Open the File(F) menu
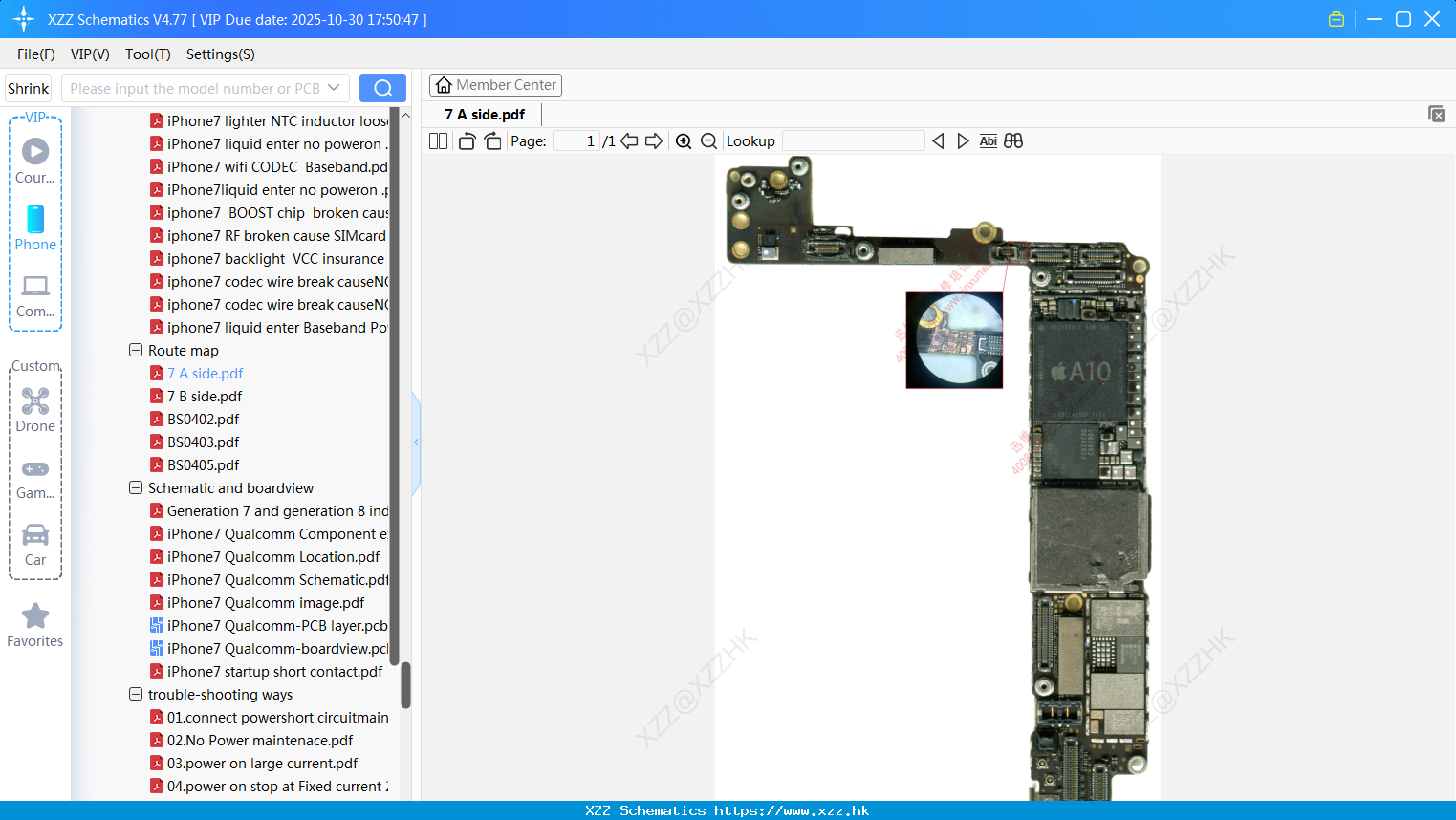This screenshot has width=1456, height=820. 36,54
